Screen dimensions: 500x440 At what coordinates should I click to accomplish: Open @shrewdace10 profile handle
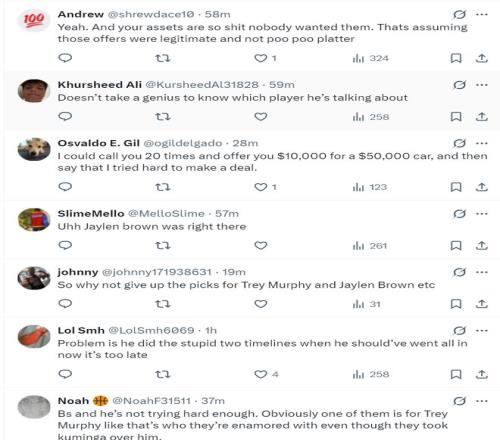(x=151, y=14)
